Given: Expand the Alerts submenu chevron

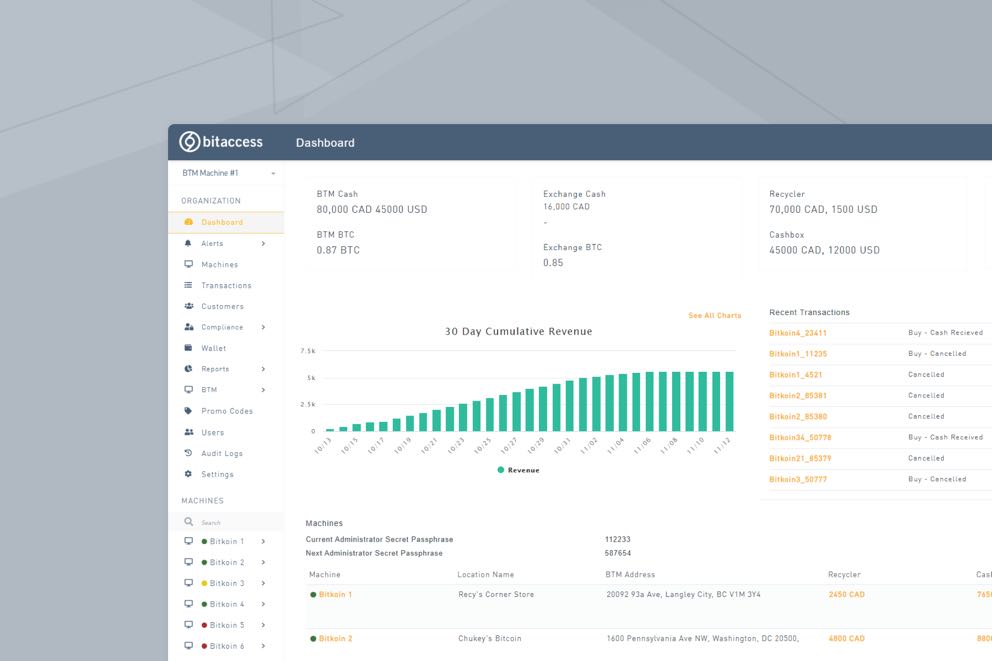Looking at the screenshot, I should 263,243.
